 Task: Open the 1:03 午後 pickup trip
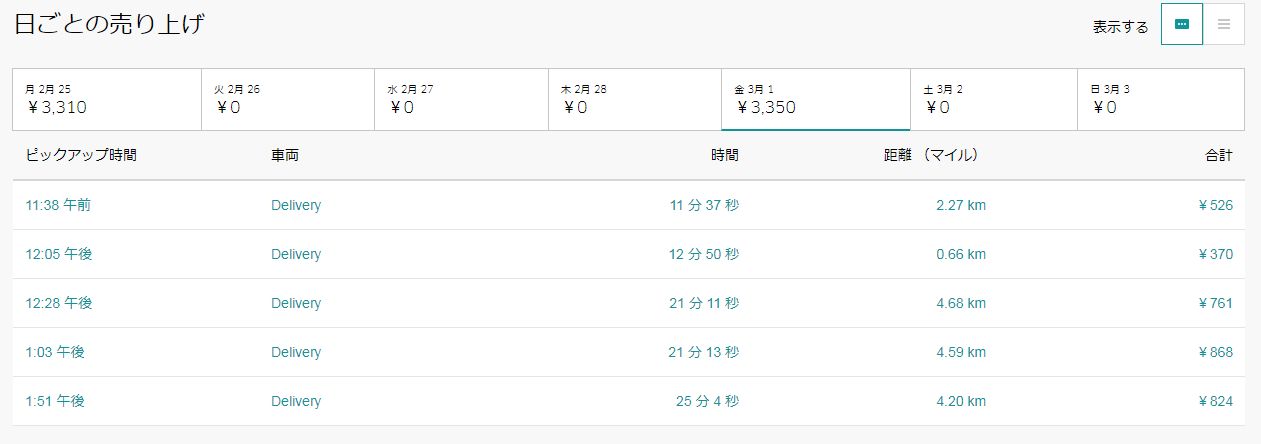point(55,352)
